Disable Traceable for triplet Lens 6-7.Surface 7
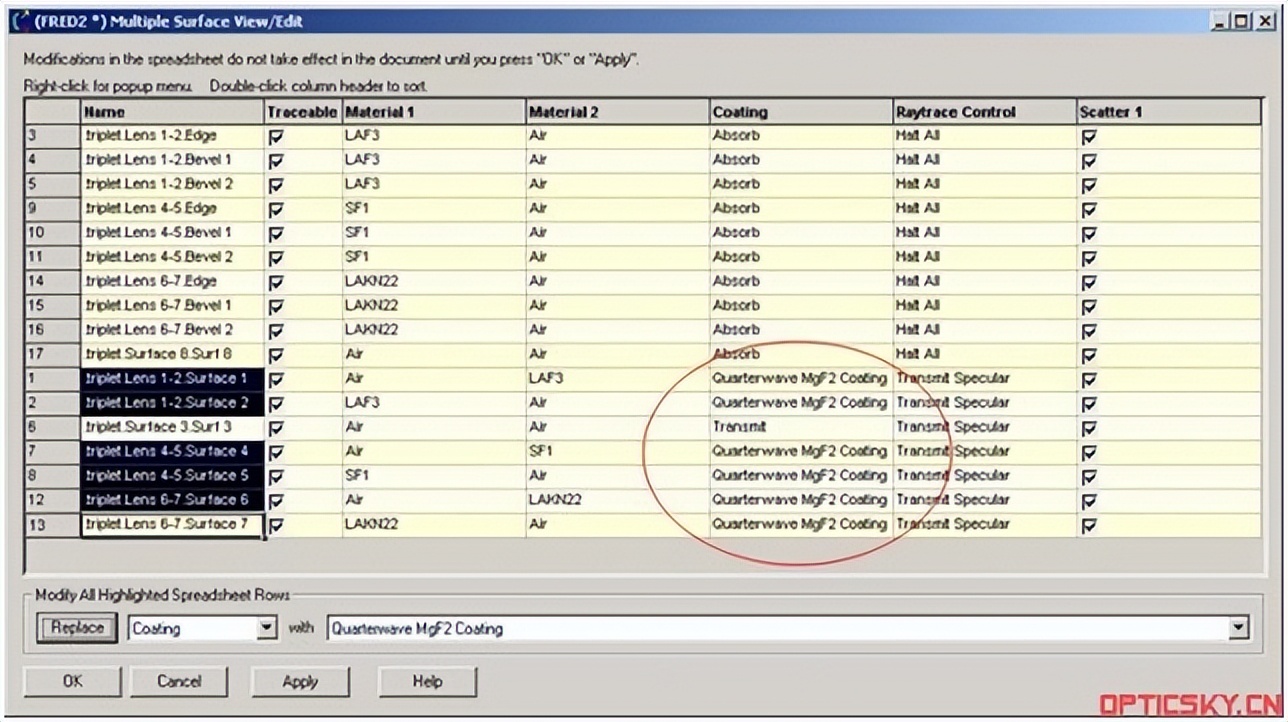 277,524
